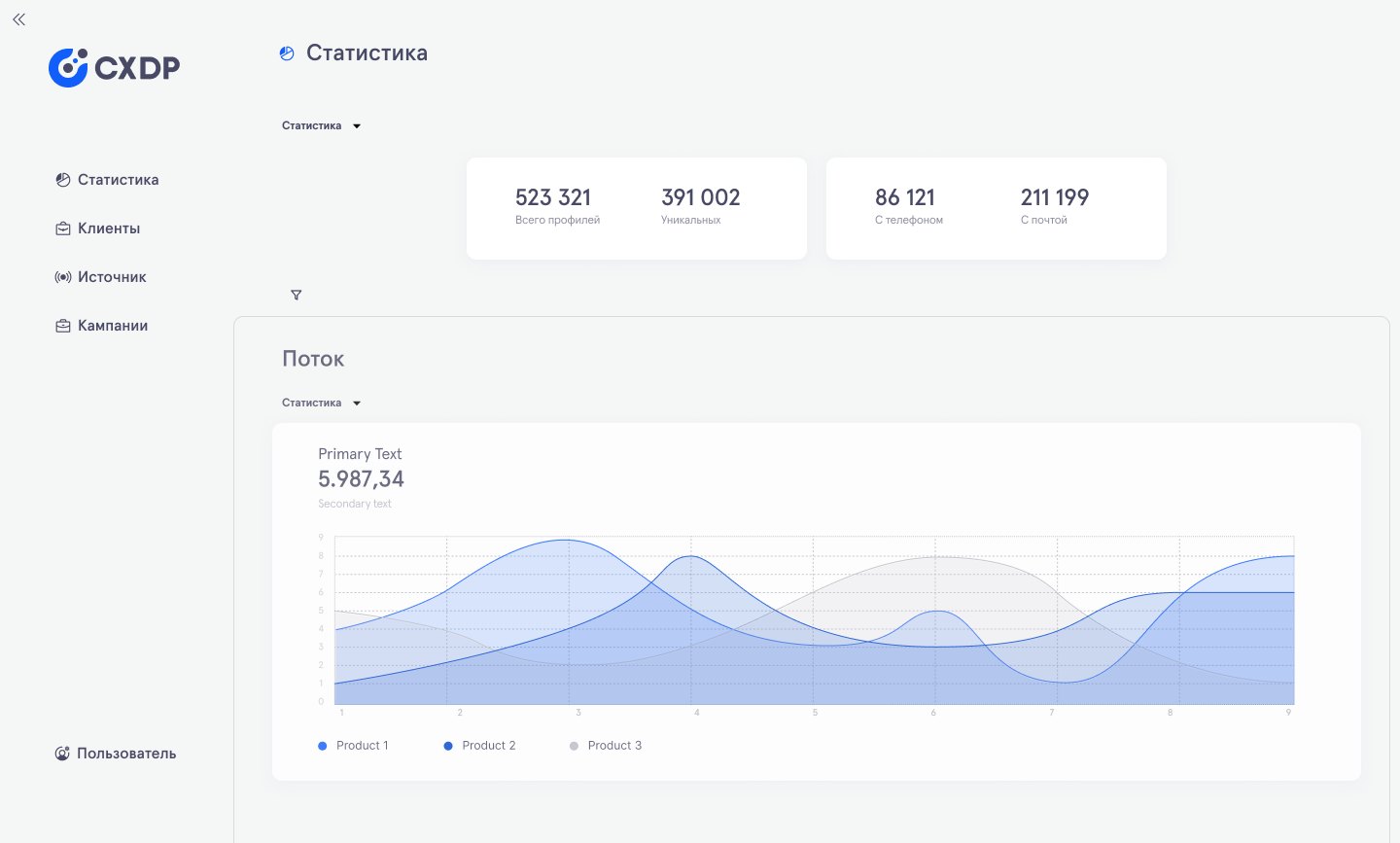Toggle Product 2 legend series
The width and height of the screenshot is (1400, 843).
pyautogui.click(x=479, y=746)
